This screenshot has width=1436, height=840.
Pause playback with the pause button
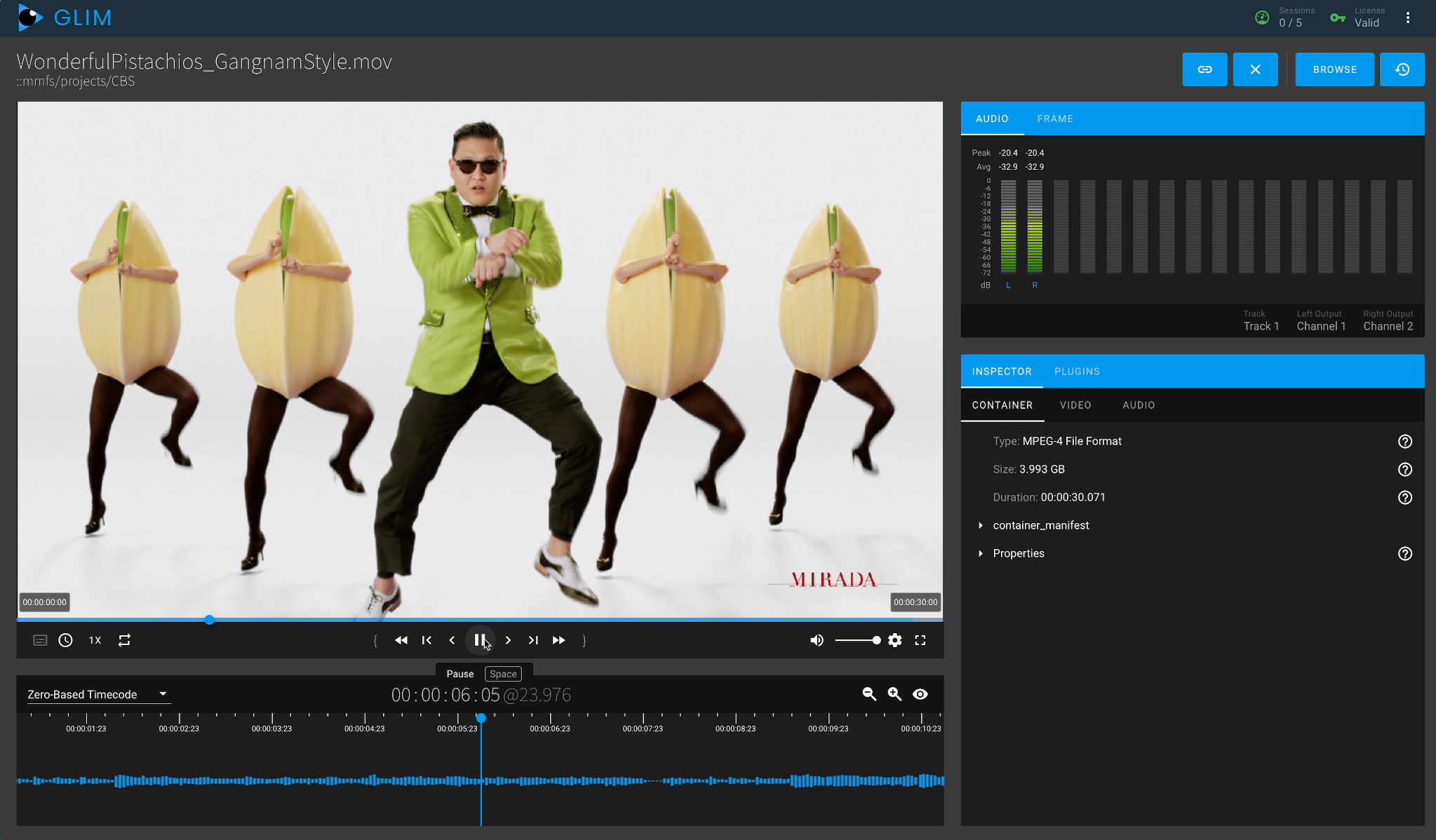[480, 640]
